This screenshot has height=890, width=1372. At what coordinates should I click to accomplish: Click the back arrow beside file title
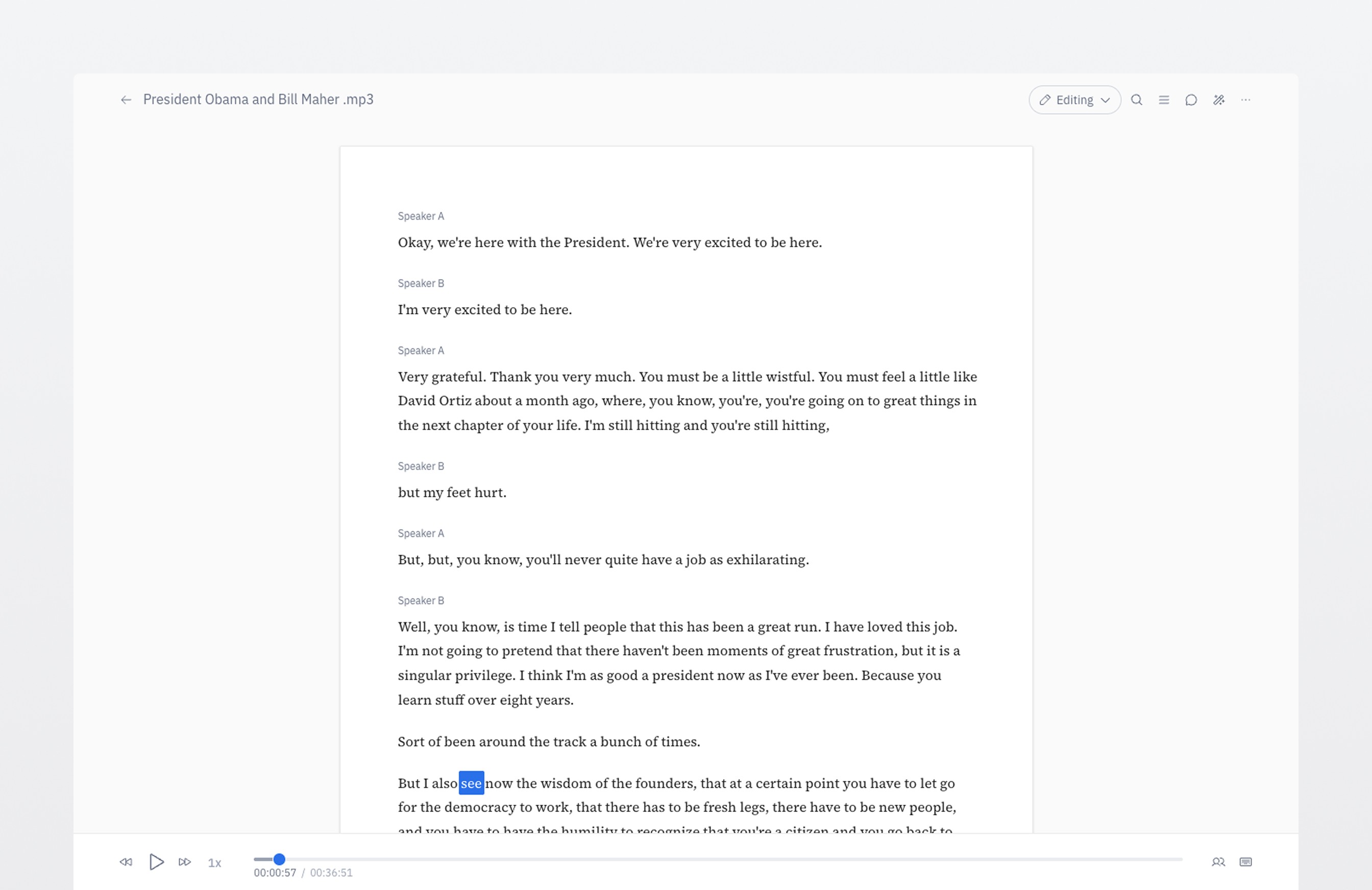coord(126,101)
